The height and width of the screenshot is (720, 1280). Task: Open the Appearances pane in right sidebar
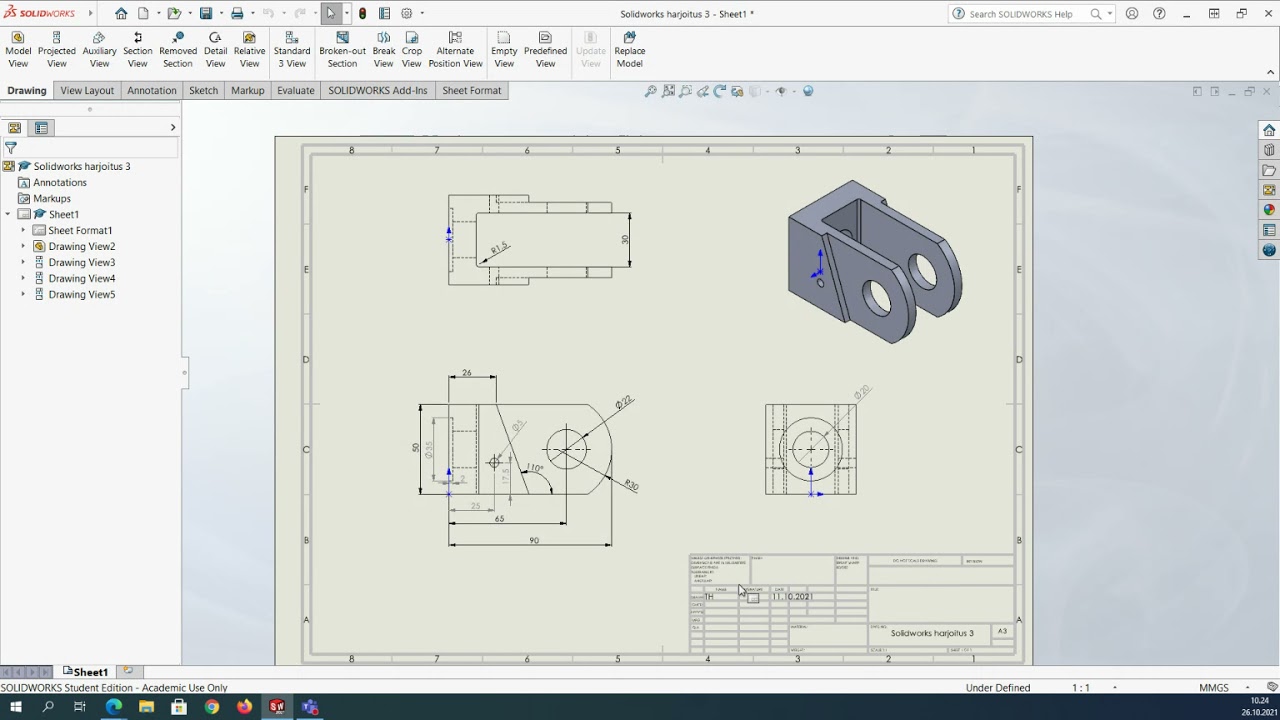click(1269, 210)
